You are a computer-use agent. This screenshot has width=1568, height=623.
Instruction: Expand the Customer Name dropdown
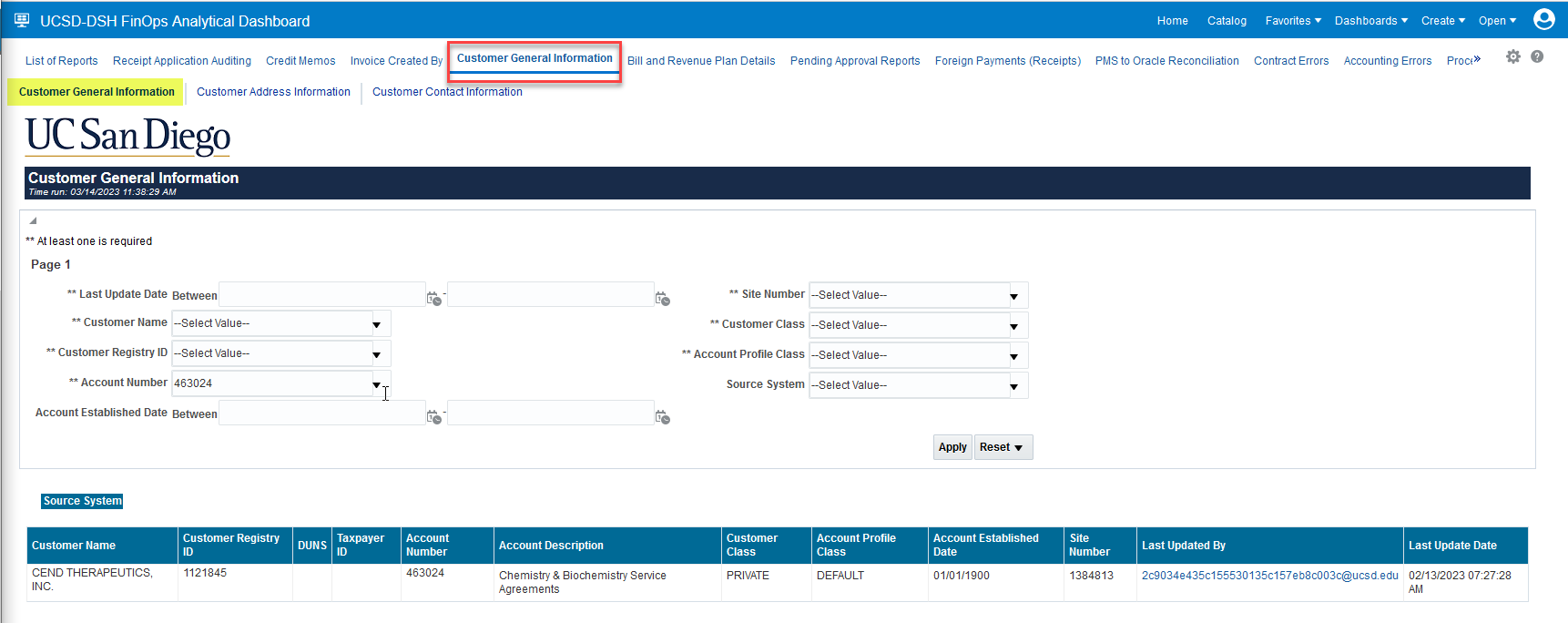(x=376, y=324)
